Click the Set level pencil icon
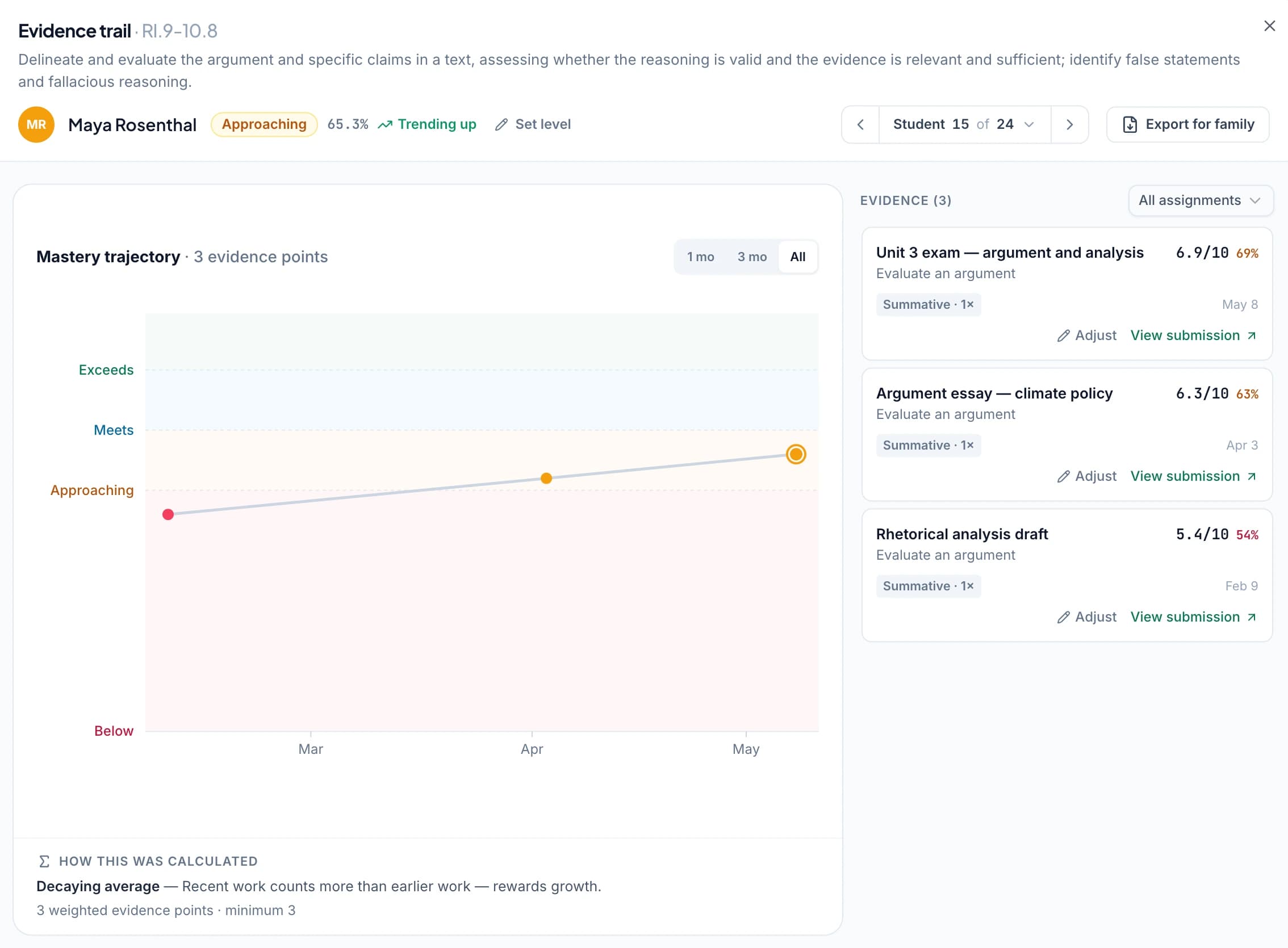Screen dimensions: 1288x948 coord(501,124)
